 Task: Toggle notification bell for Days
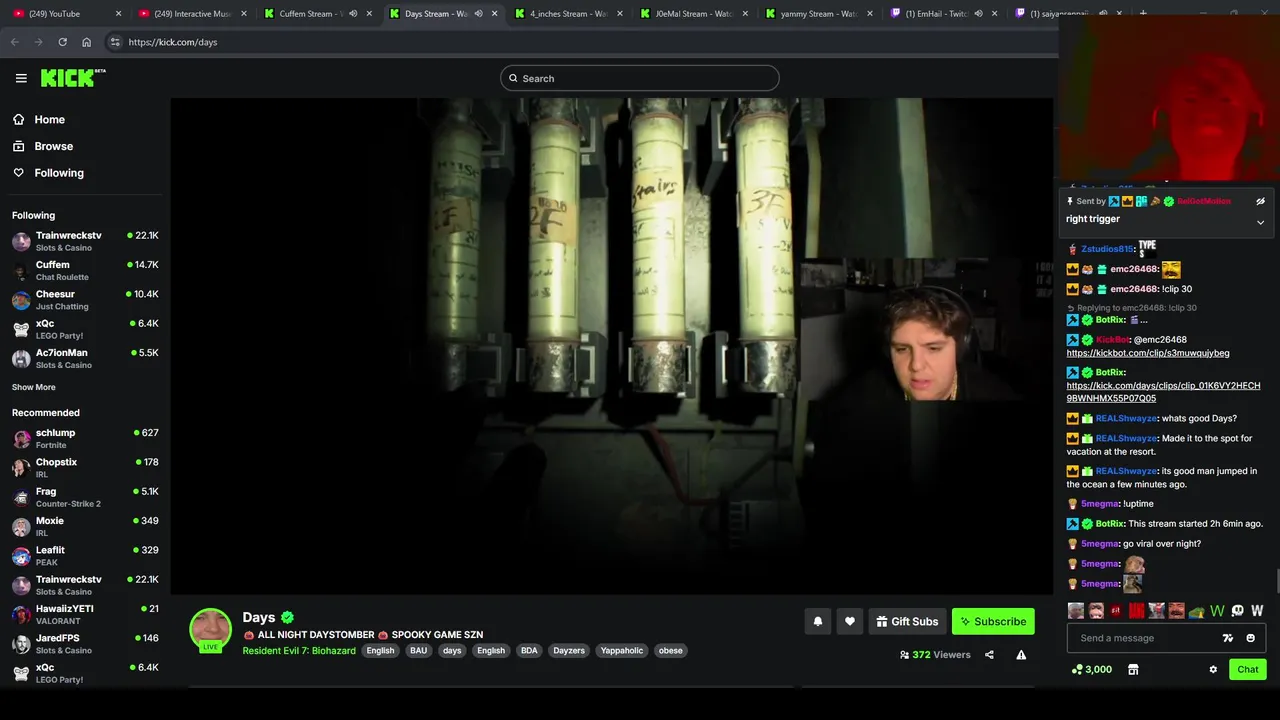pos(818,621)
